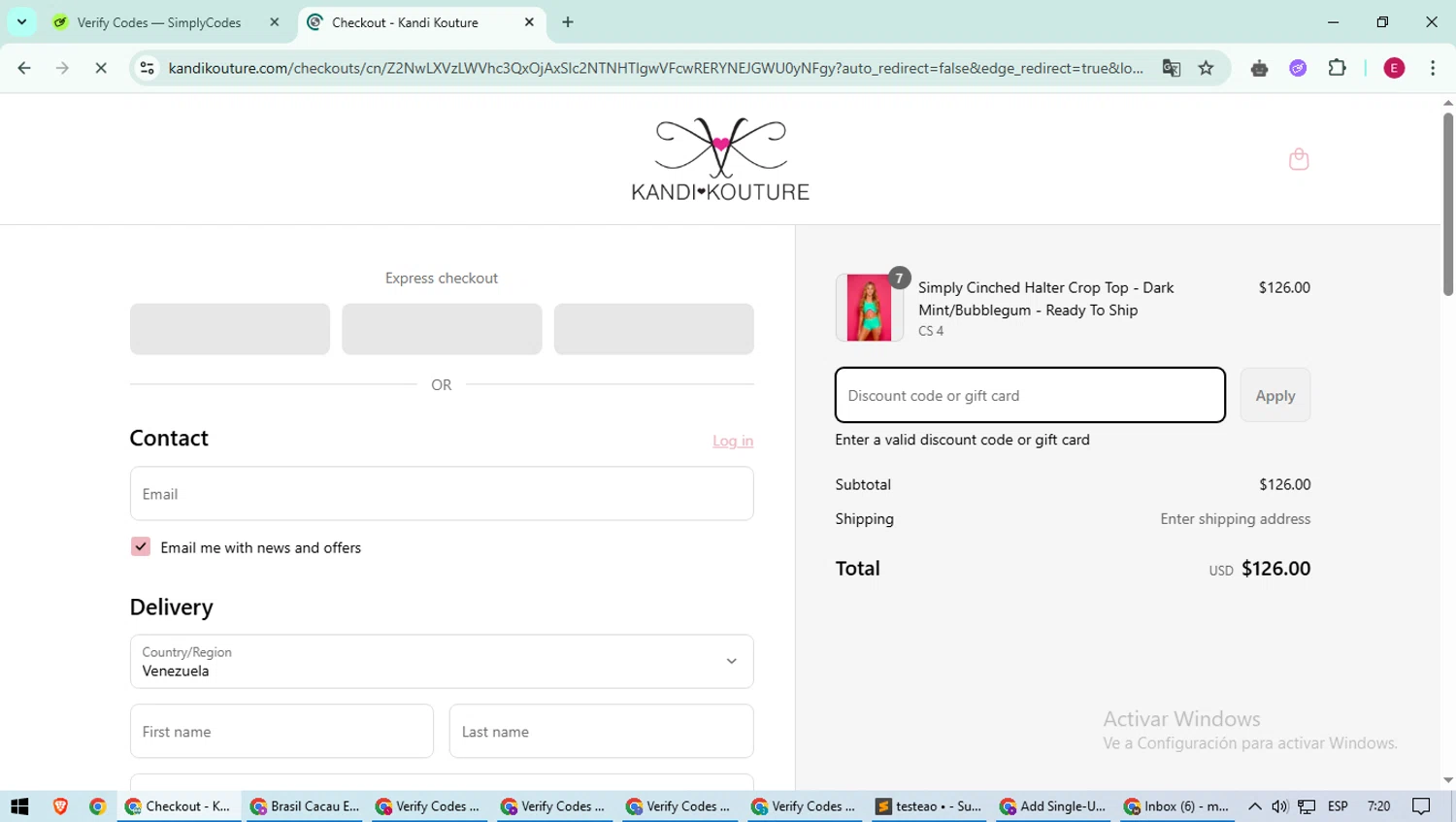This screenshot has width=1456, height=822.
Task: Go back to previous page
Action: point(24,68)
